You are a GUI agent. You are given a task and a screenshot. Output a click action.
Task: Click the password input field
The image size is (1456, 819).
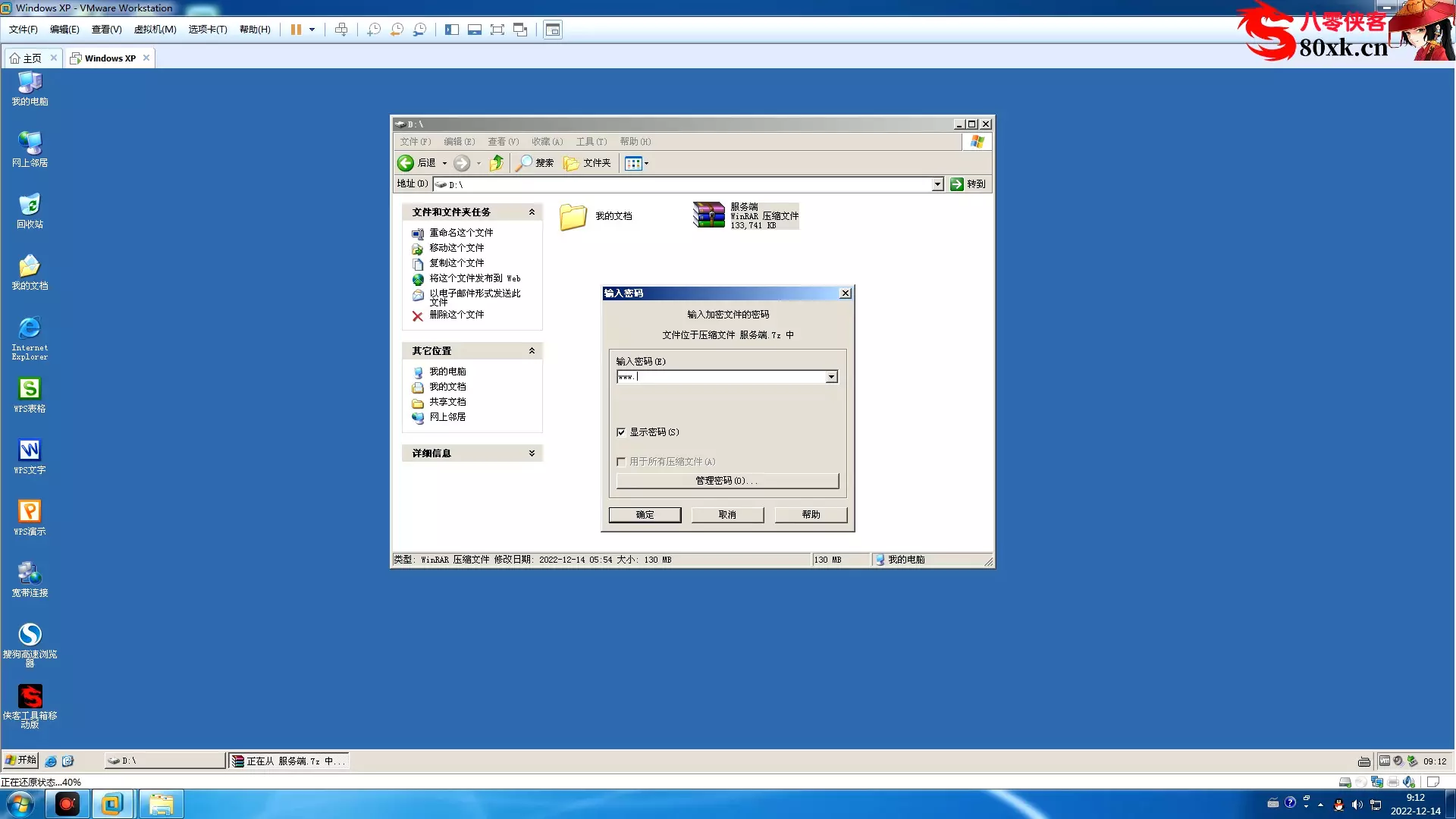pos(720,377)
